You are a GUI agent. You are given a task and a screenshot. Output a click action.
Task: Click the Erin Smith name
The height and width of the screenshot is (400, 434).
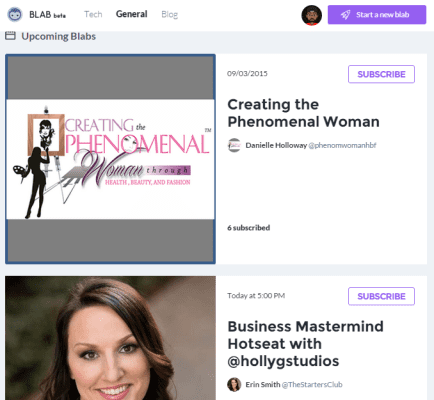(263, 384)
